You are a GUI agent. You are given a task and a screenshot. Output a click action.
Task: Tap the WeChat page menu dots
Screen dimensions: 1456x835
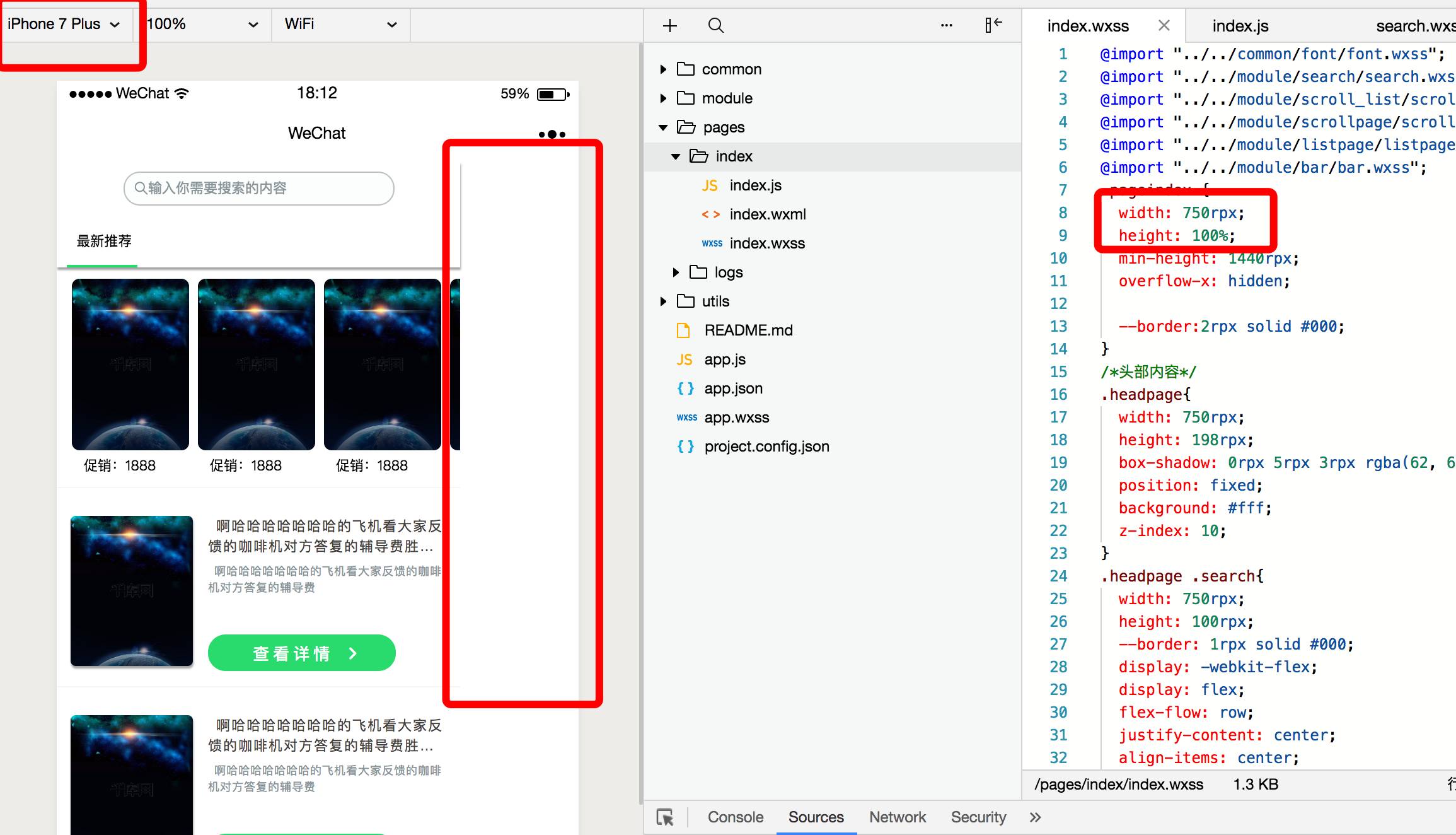click(x=552, y=134)
